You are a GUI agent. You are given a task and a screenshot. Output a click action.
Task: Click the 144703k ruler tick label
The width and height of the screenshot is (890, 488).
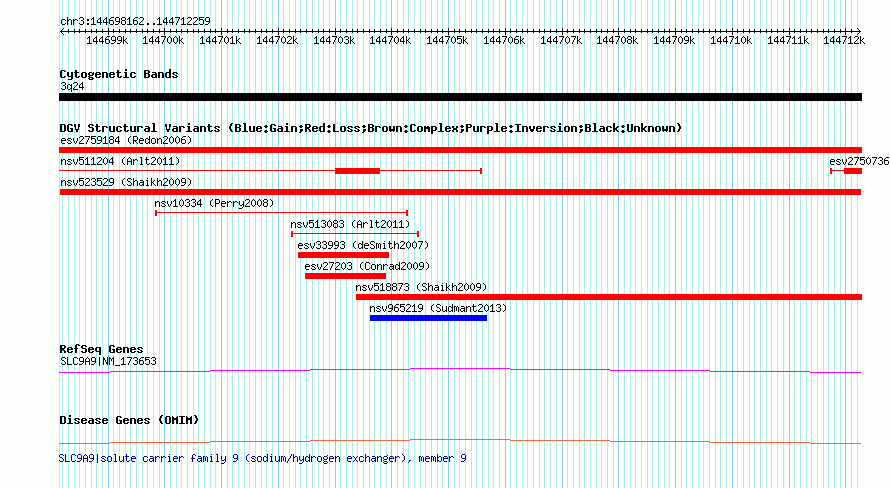point(334,40)
